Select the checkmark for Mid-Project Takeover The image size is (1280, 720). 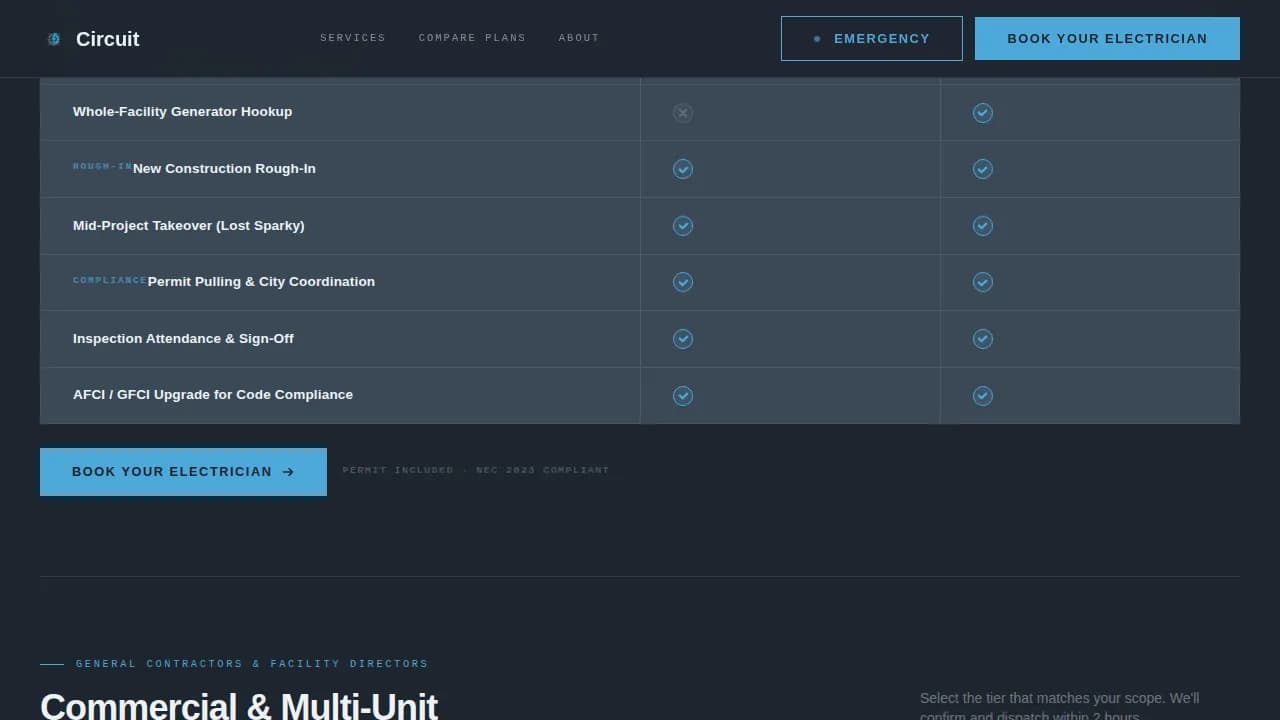coord(682,226)
